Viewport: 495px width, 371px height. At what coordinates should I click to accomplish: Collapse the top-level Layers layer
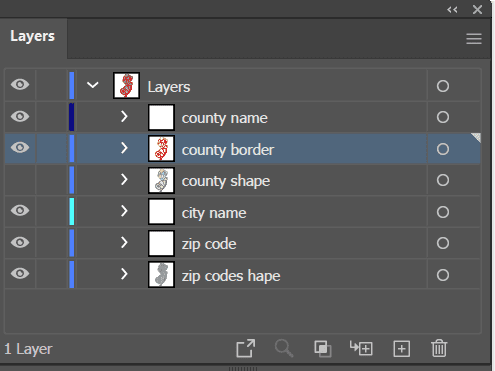coord(92,85)
